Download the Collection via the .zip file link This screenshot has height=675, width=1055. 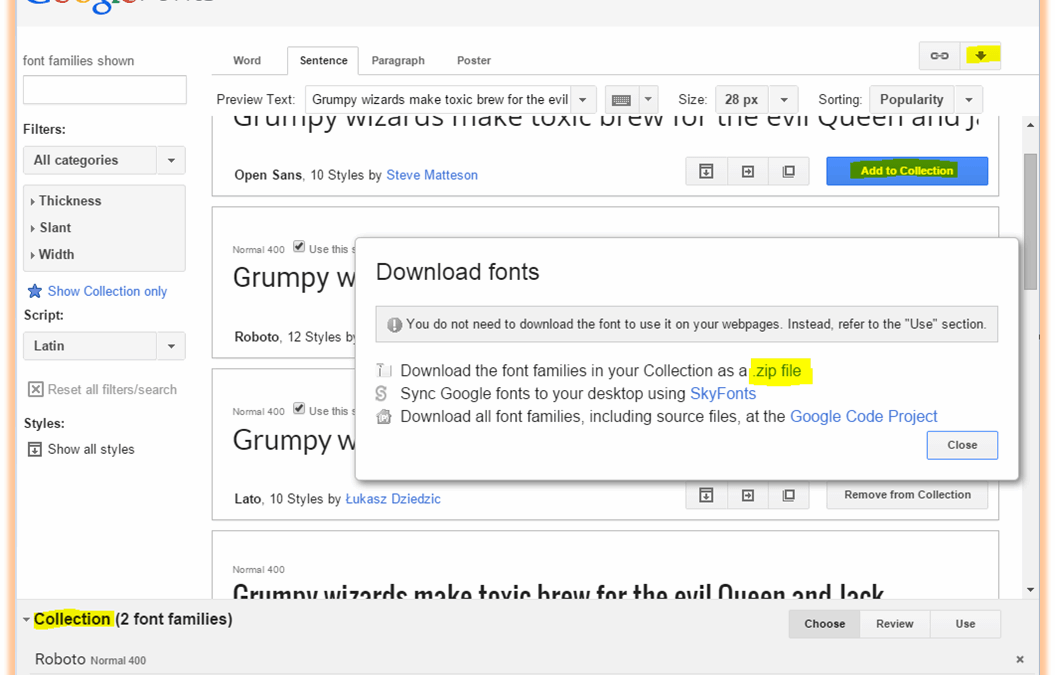[x=777, y=371]
